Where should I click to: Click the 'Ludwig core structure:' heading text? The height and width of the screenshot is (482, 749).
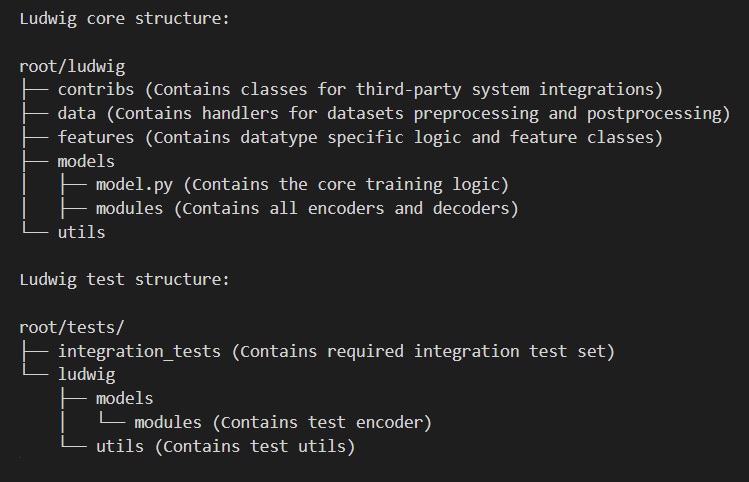click(x=125, y=19)
